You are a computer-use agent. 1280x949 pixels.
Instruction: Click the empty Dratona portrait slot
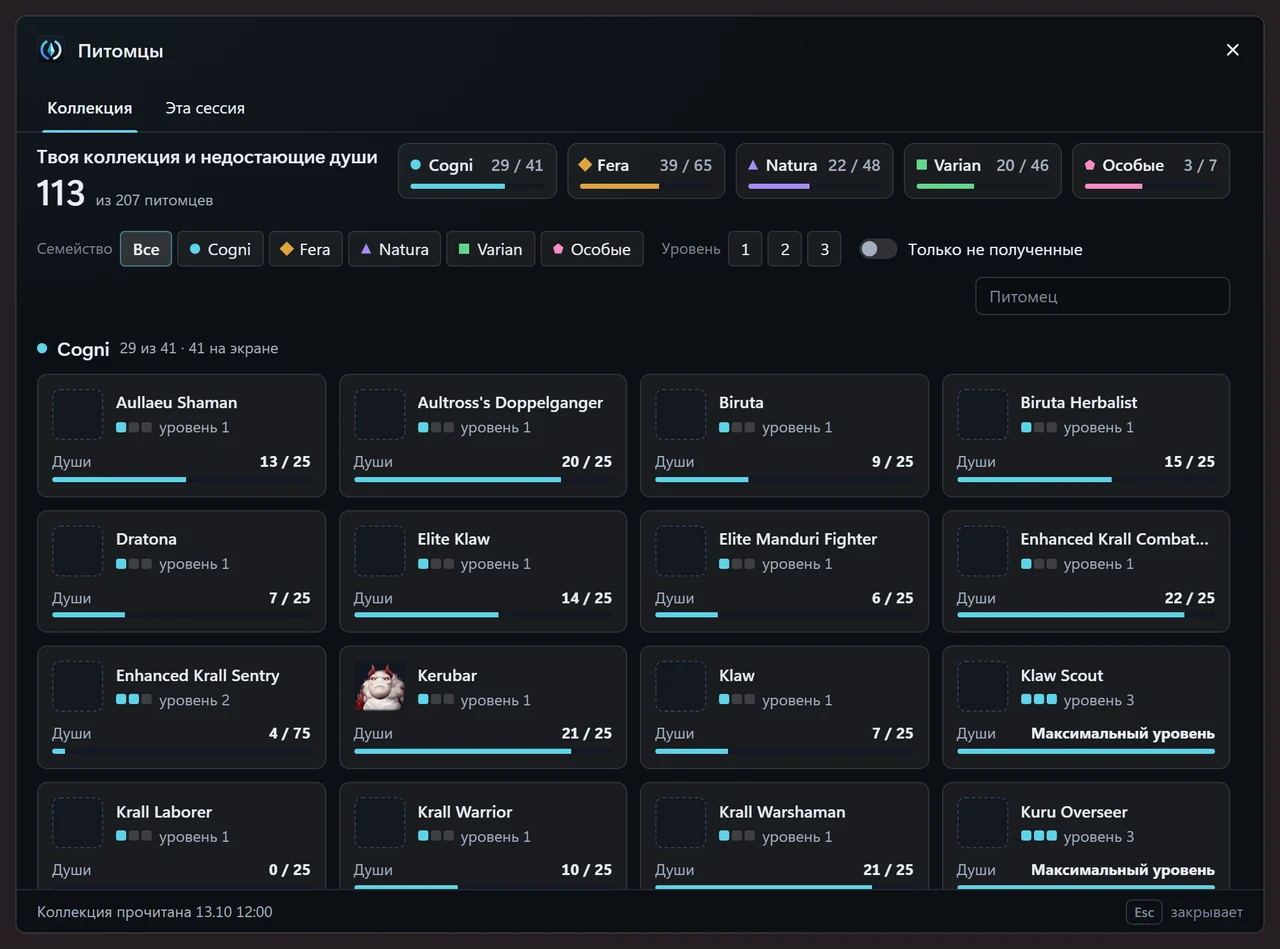pos(78,551)
